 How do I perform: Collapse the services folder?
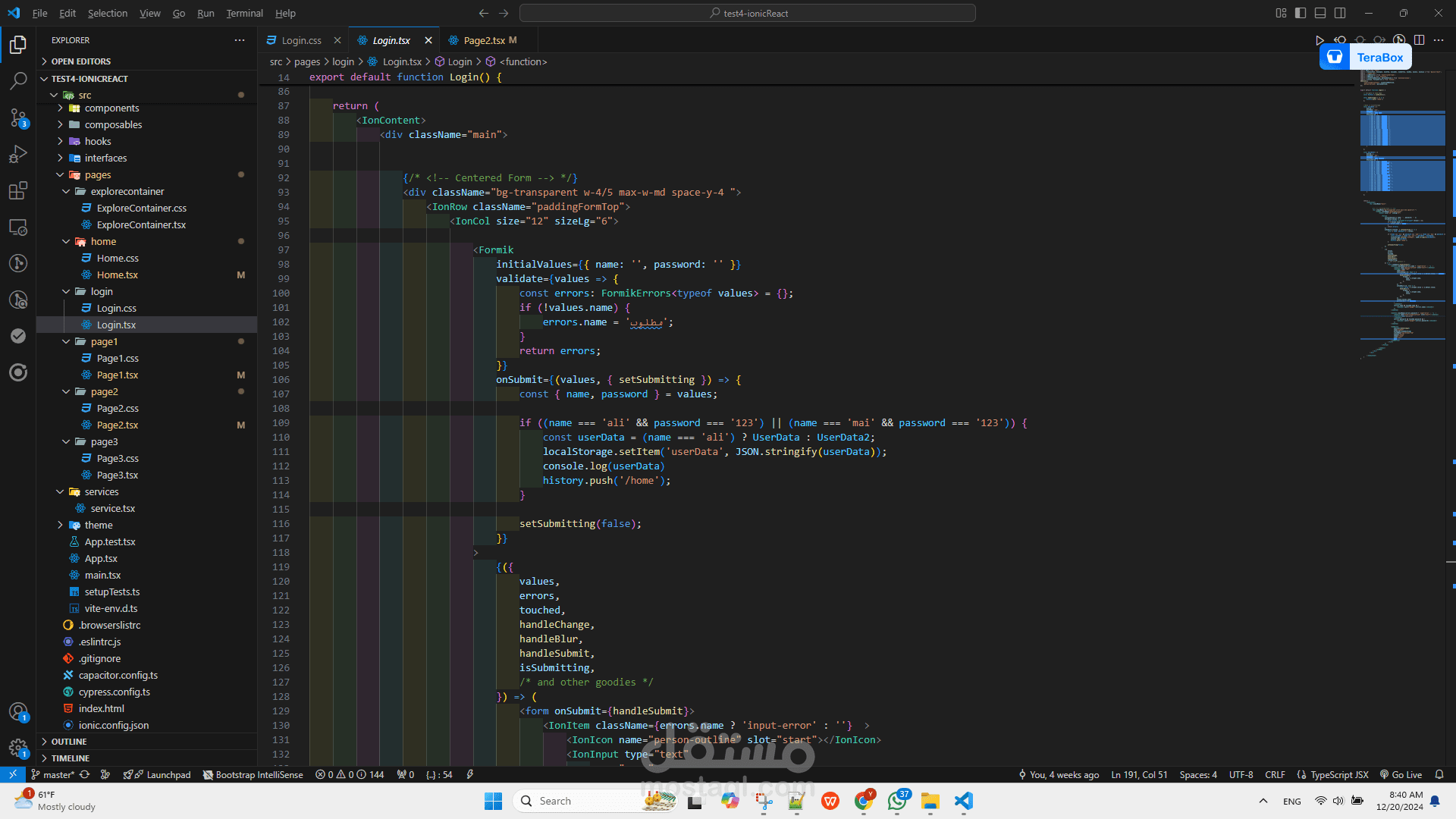102,491
